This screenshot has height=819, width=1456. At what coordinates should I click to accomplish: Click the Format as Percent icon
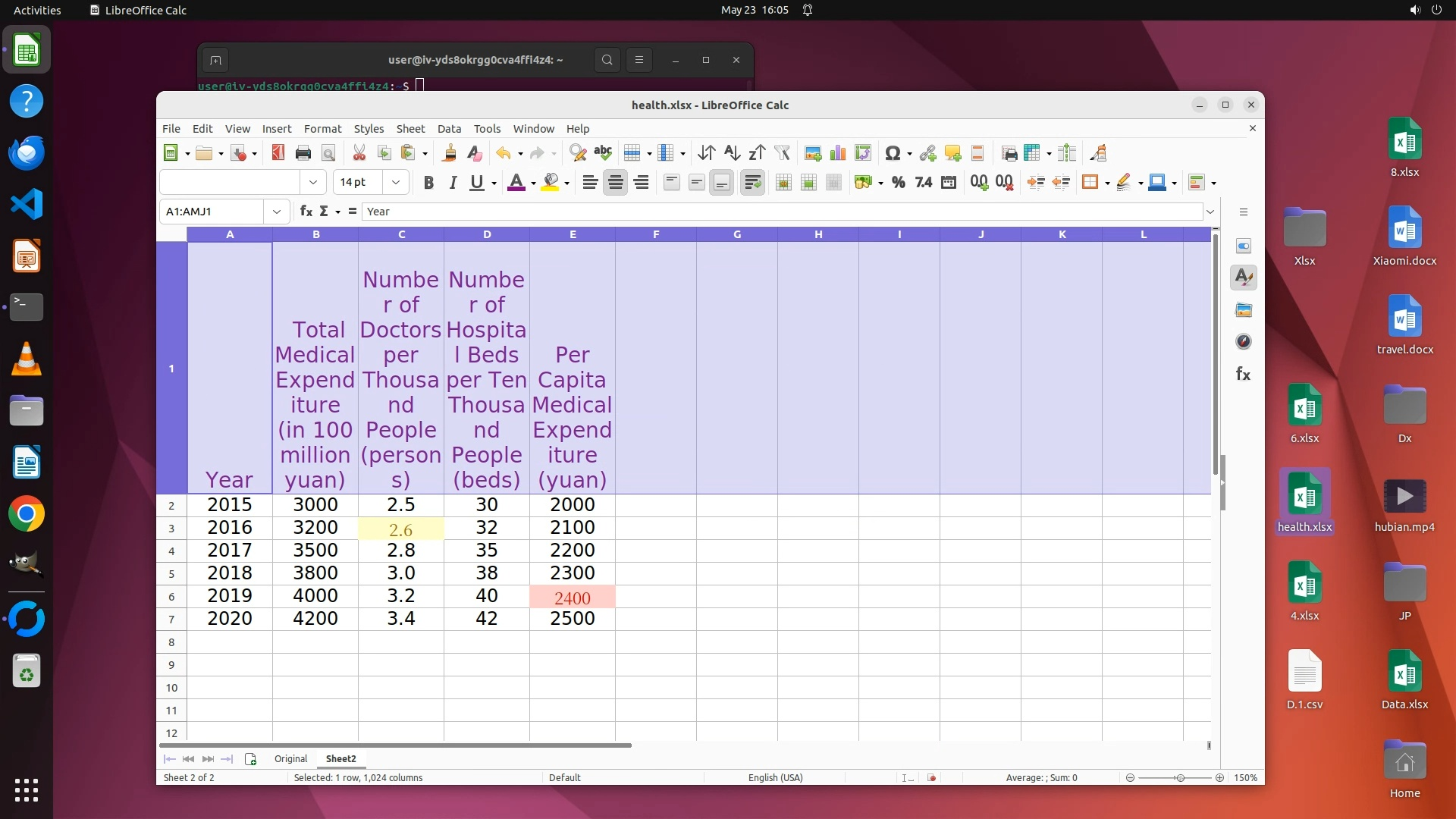(x=899, y=183)
